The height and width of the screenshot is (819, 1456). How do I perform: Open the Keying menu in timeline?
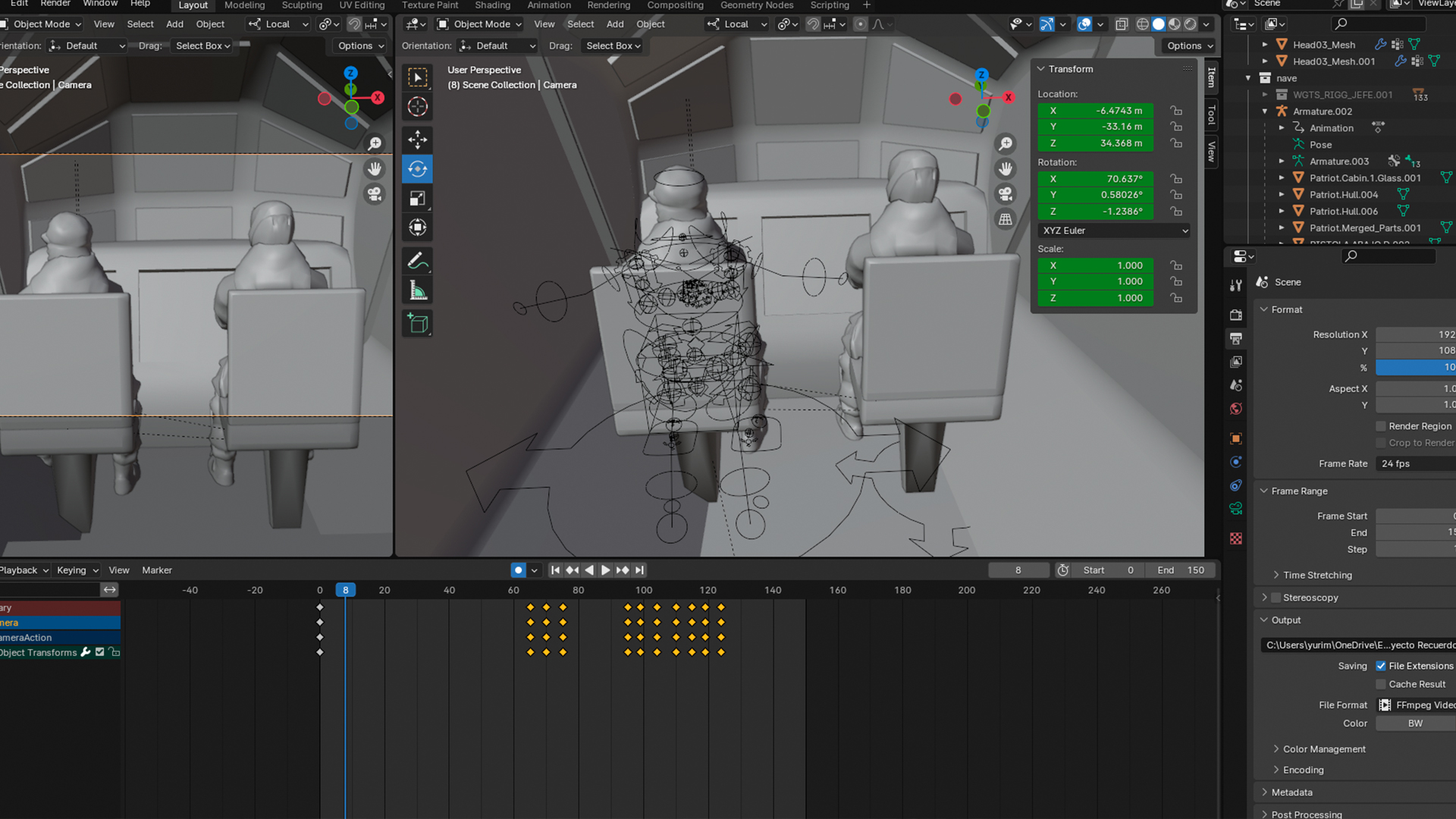coord(77,570)
